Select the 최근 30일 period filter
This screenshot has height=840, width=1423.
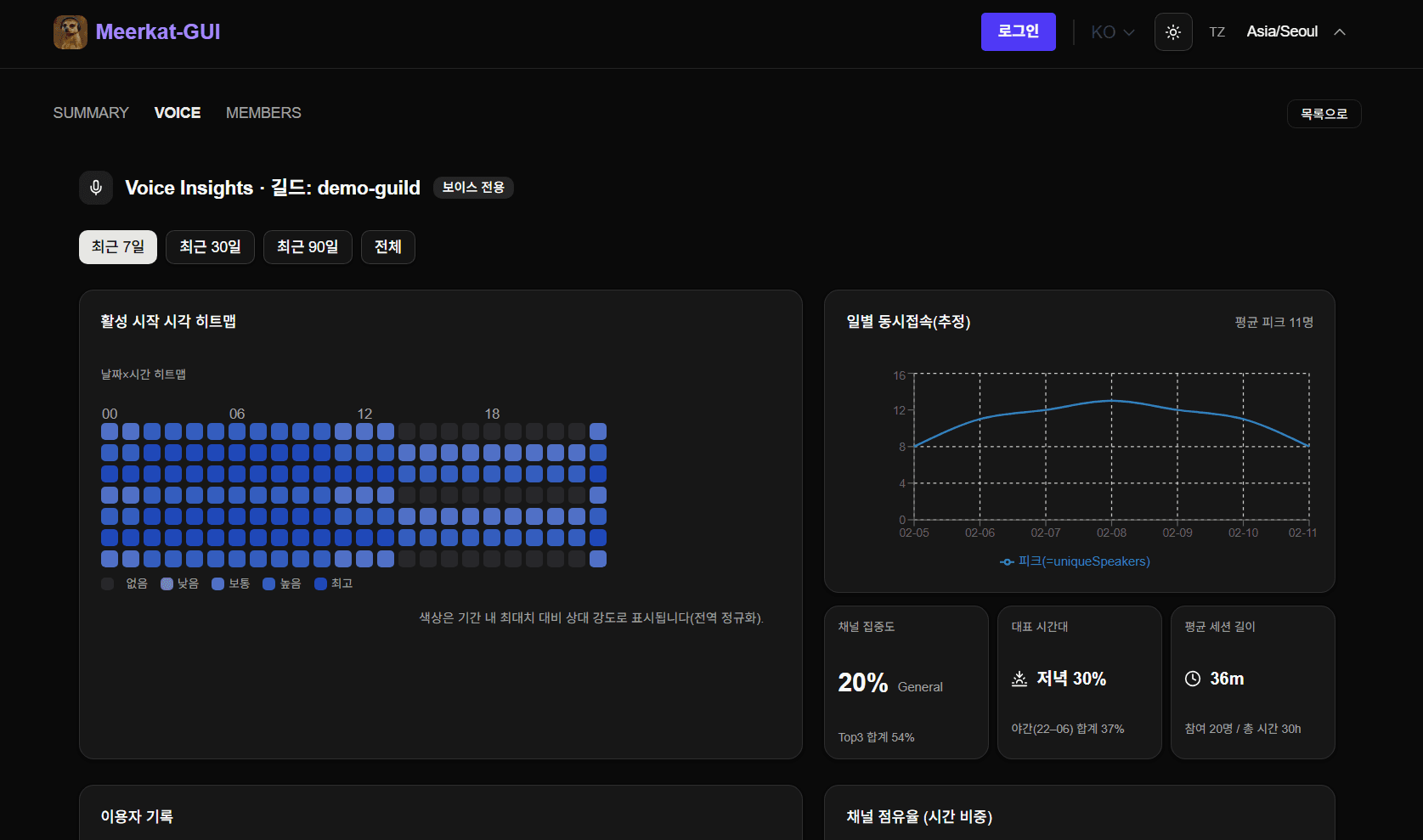tap(210, 246)
